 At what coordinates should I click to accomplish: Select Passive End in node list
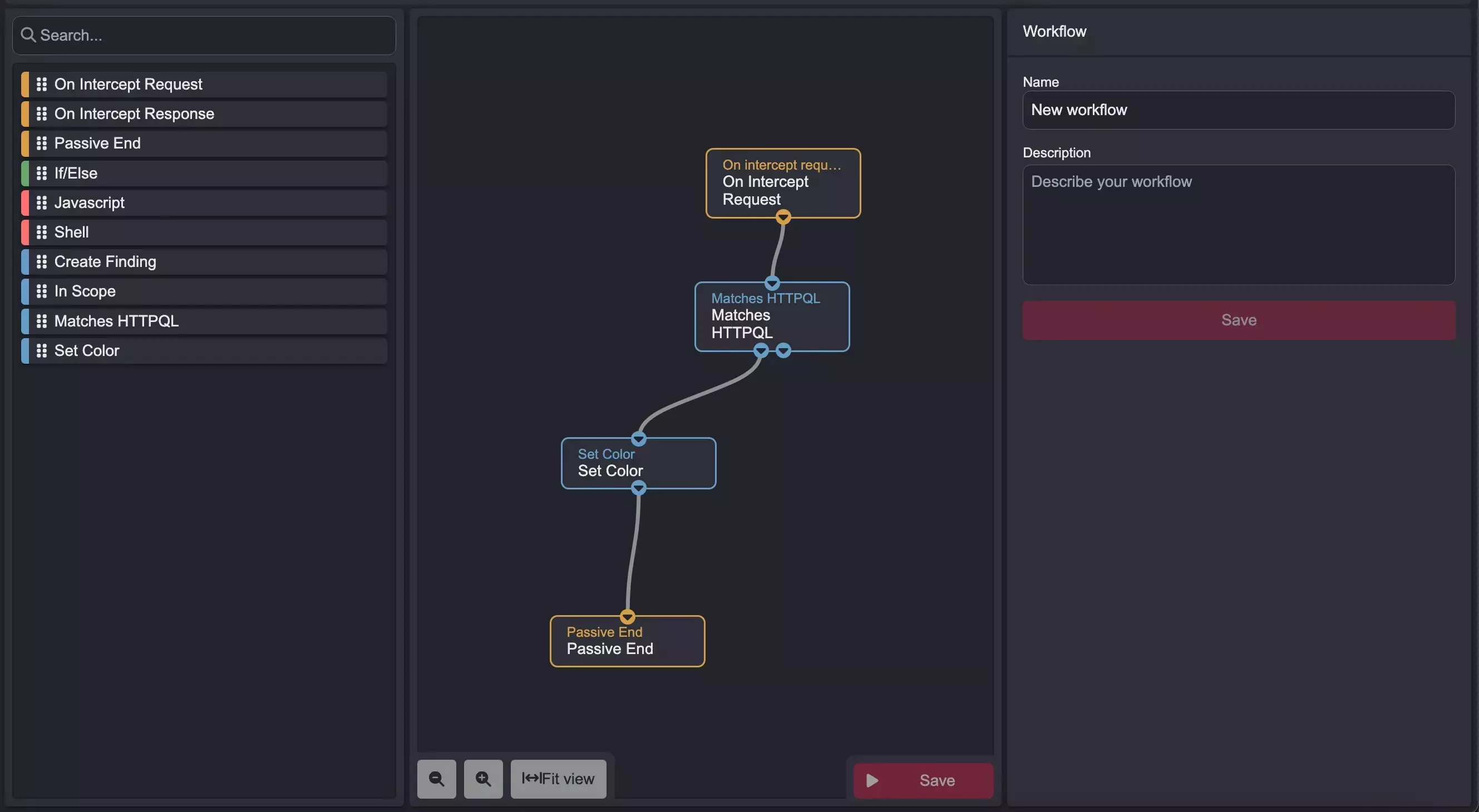(x=204, y=143)
